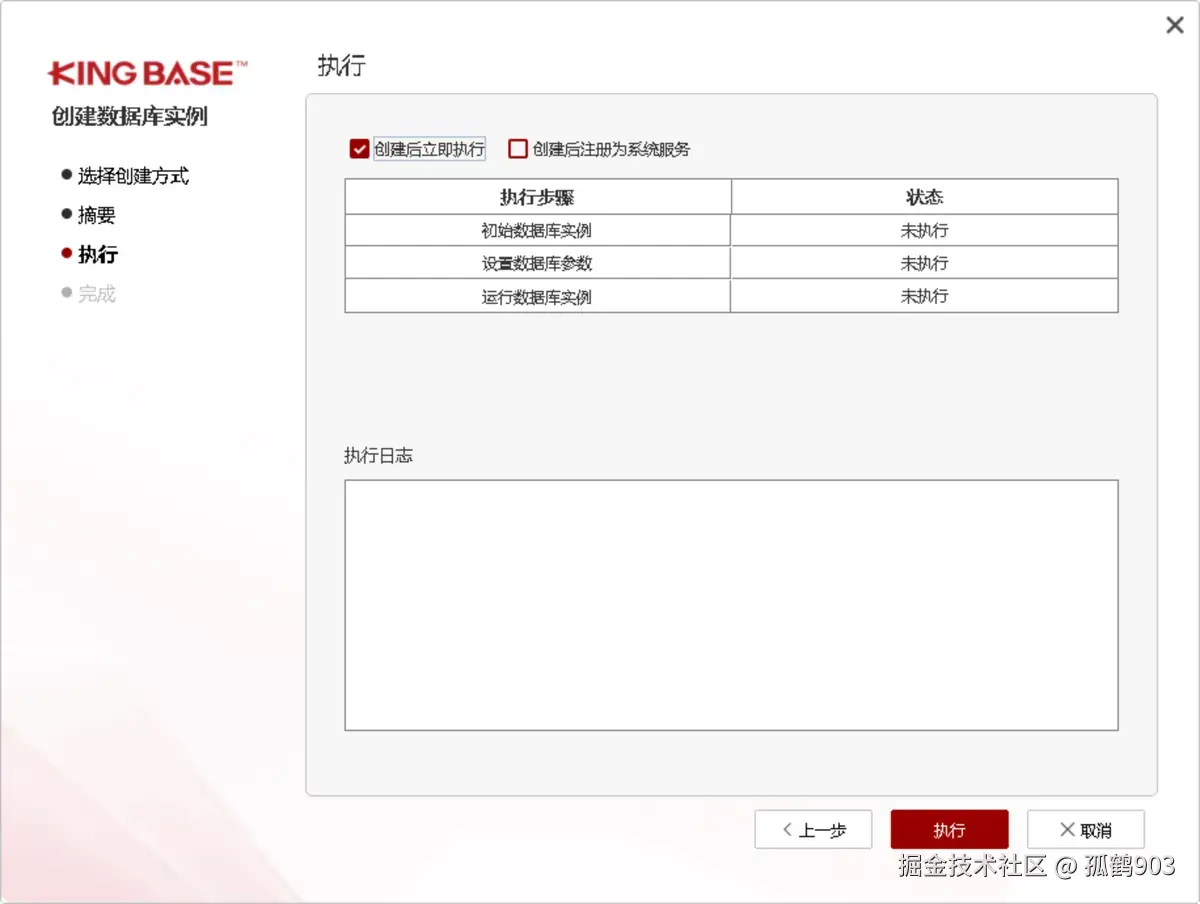Click the 创建数据库实例 title

pos(130,116)
